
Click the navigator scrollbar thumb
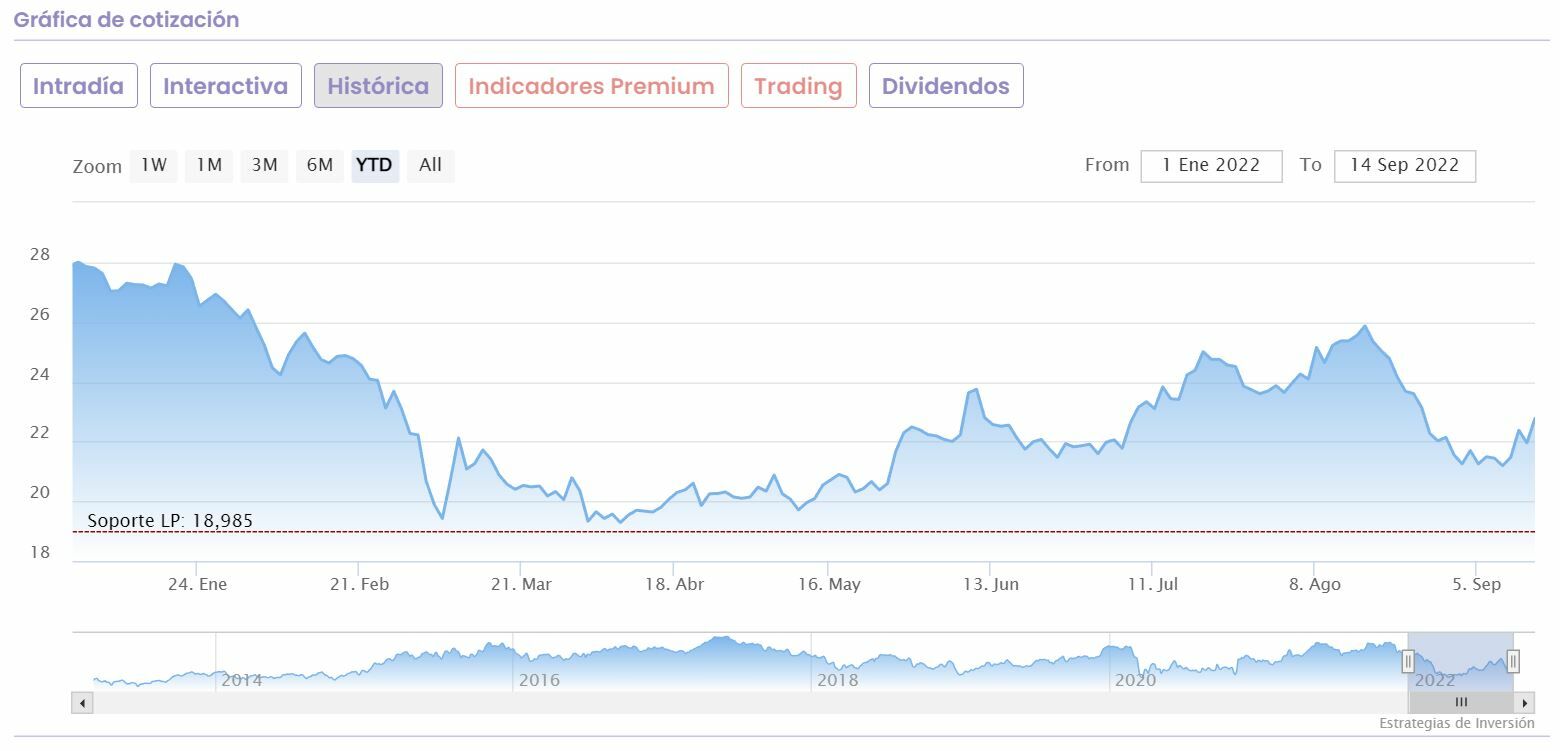pos(1461,703)
